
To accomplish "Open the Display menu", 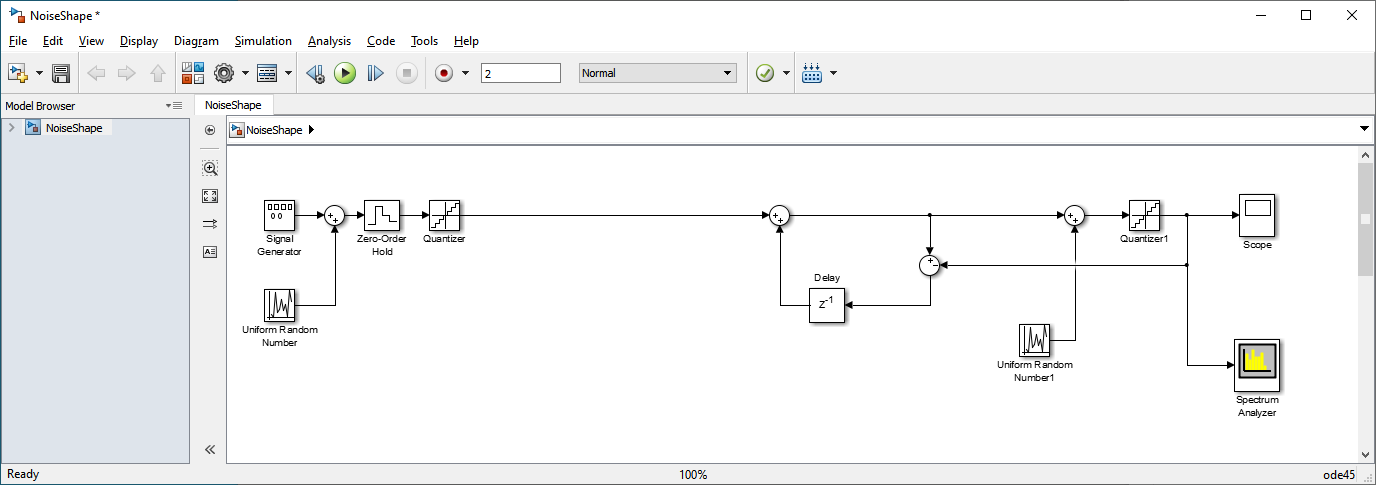I will click(x=139, y=41).
